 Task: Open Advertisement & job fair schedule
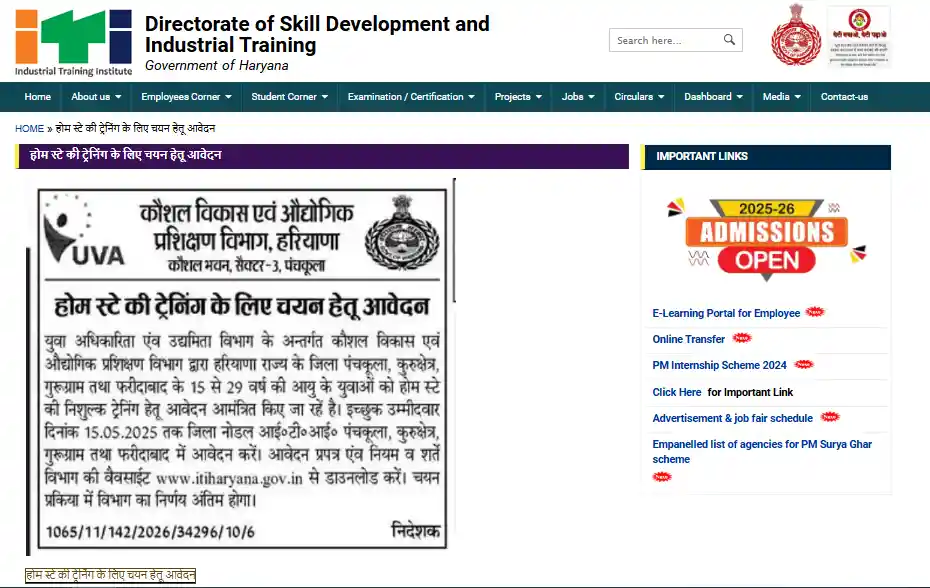click(x=732, y=418)
